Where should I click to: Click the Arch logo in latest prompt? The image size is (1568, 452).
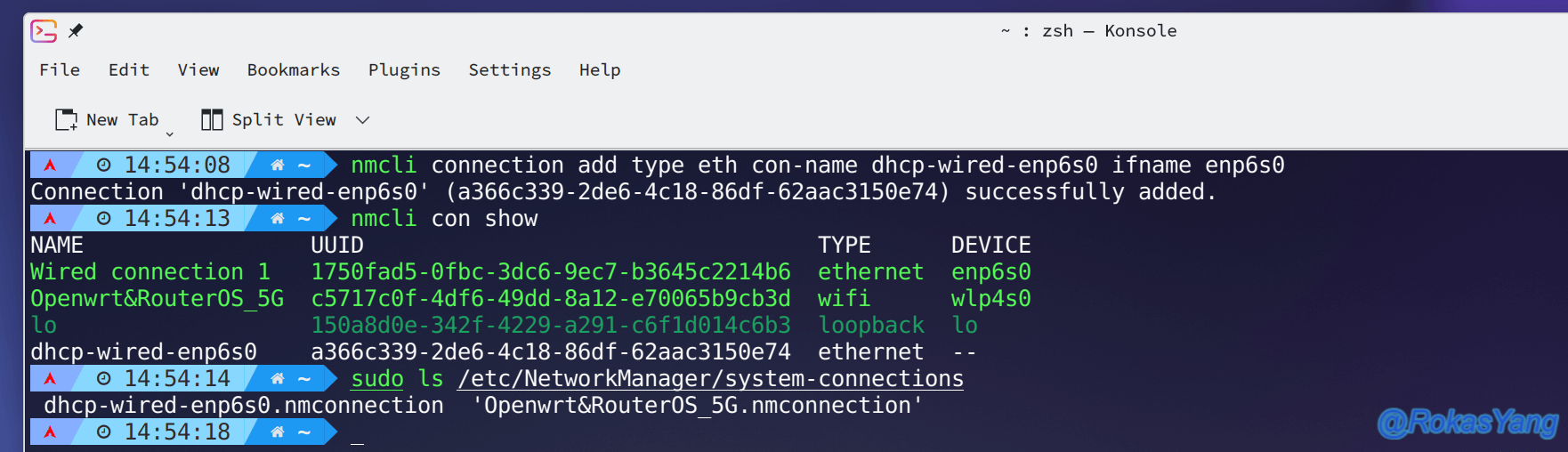coord(50,432)
